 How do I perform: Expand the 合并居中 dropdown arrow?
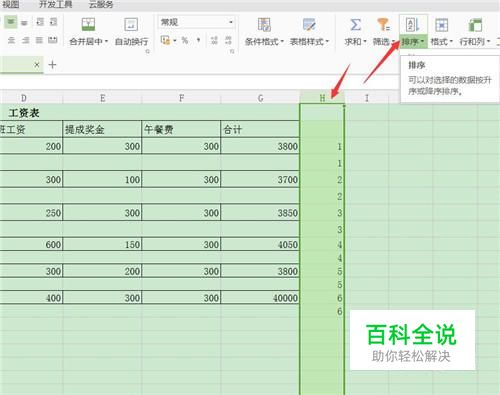click(106, 41)
